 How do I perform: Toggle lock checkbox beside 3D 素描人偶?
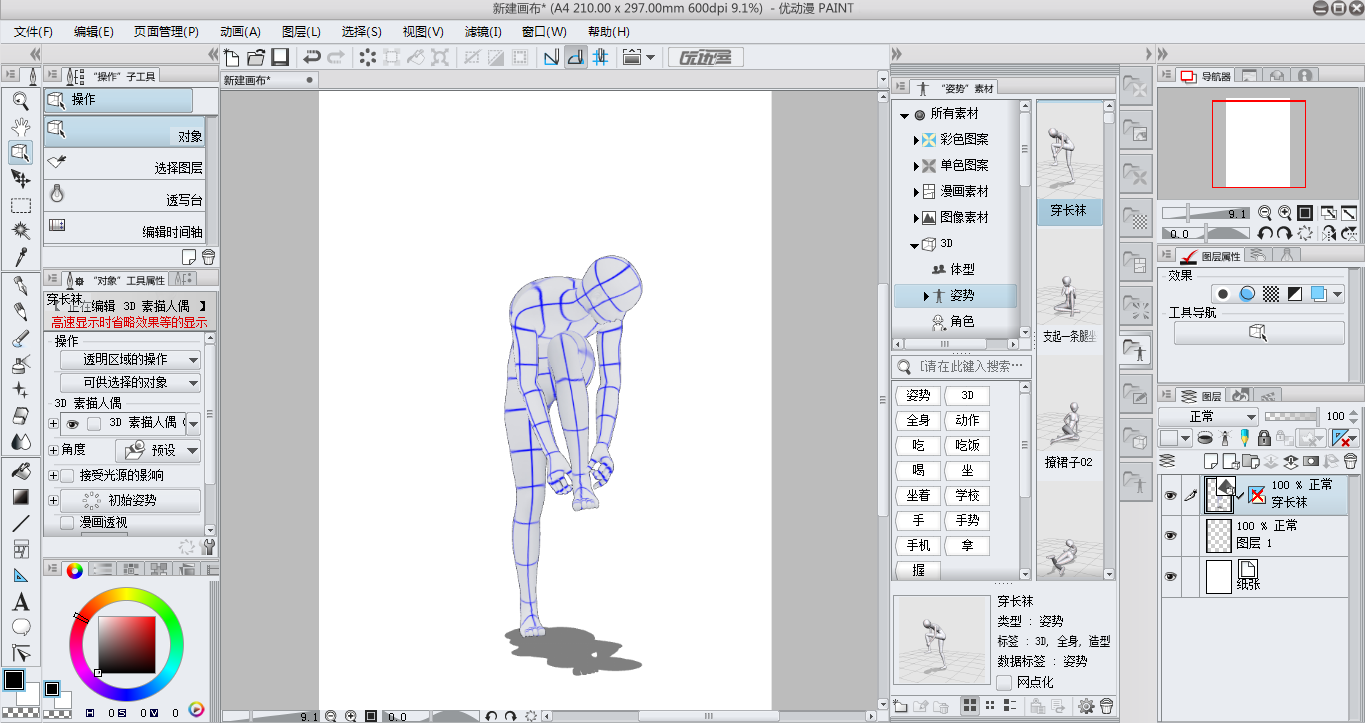[93, 424]
